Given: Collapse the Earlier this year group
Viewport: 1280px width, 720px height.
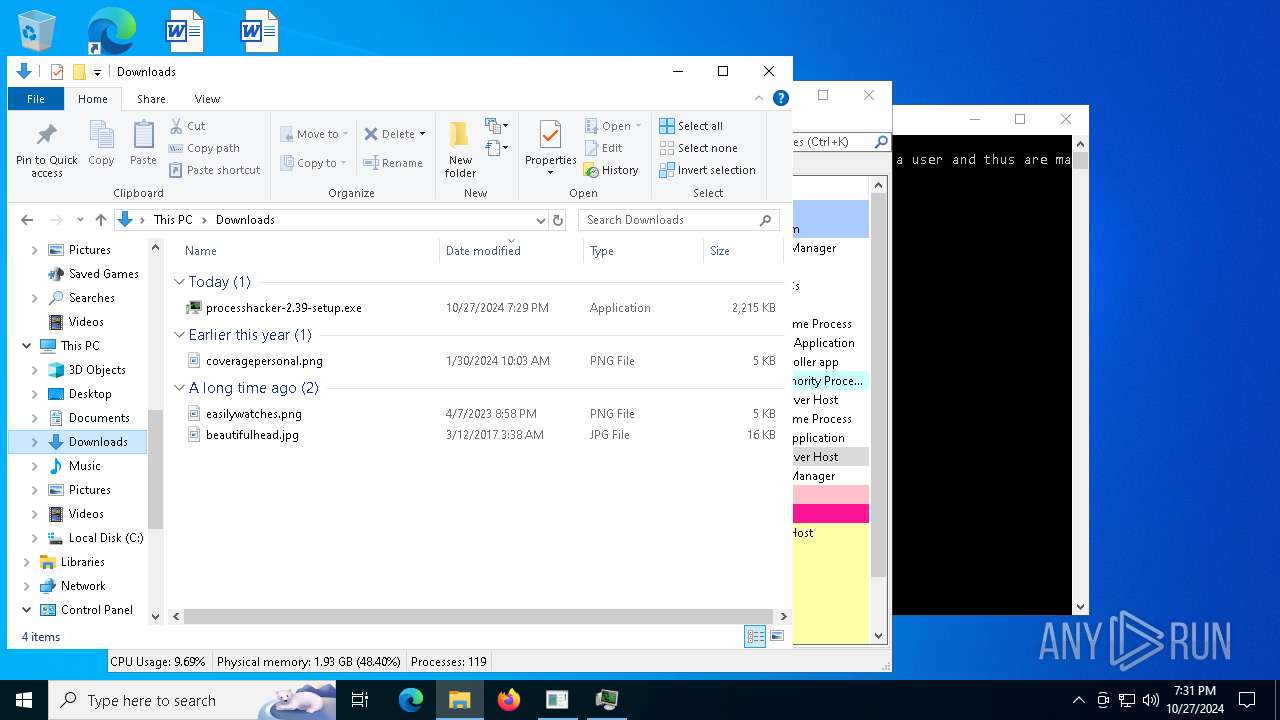Looking at the screenshot, I should [x=180, y=335].
